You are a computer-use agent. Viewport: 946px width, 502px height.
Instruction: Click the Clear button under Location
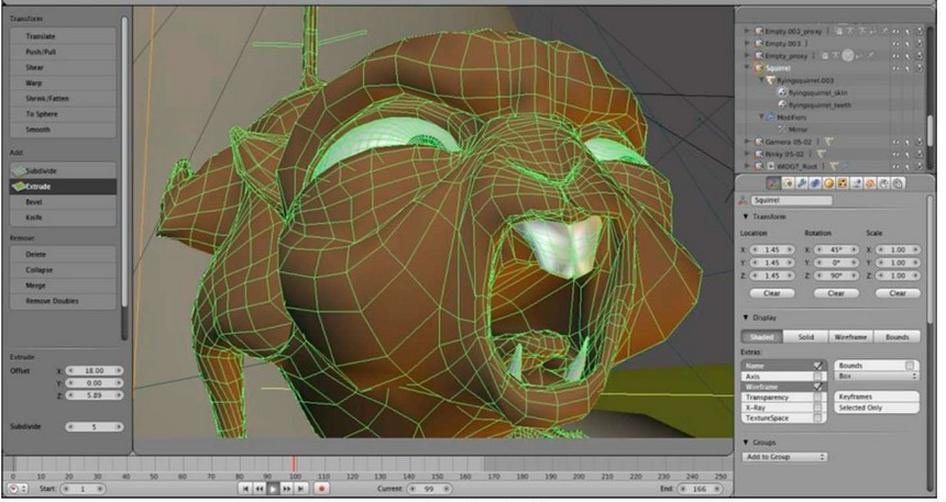click(x=772, y=293)
